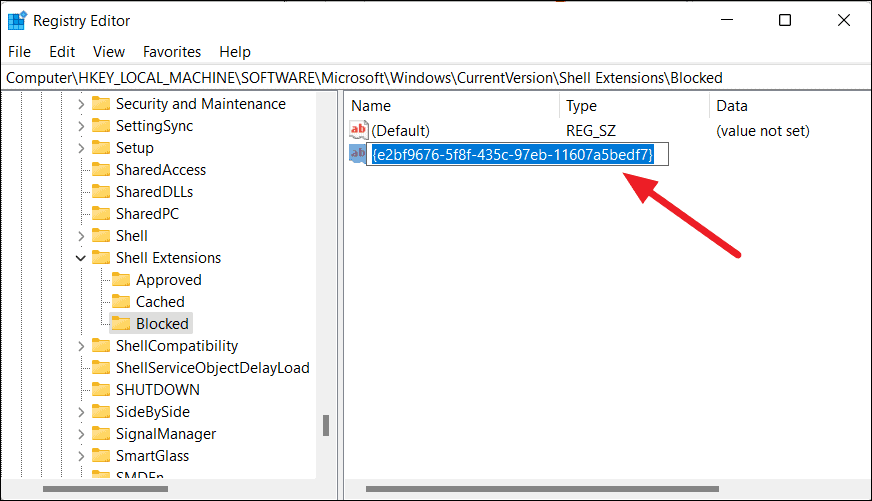Select the SHUTDOWN folder icon
The image size is (872, 501).
(101, 389)
